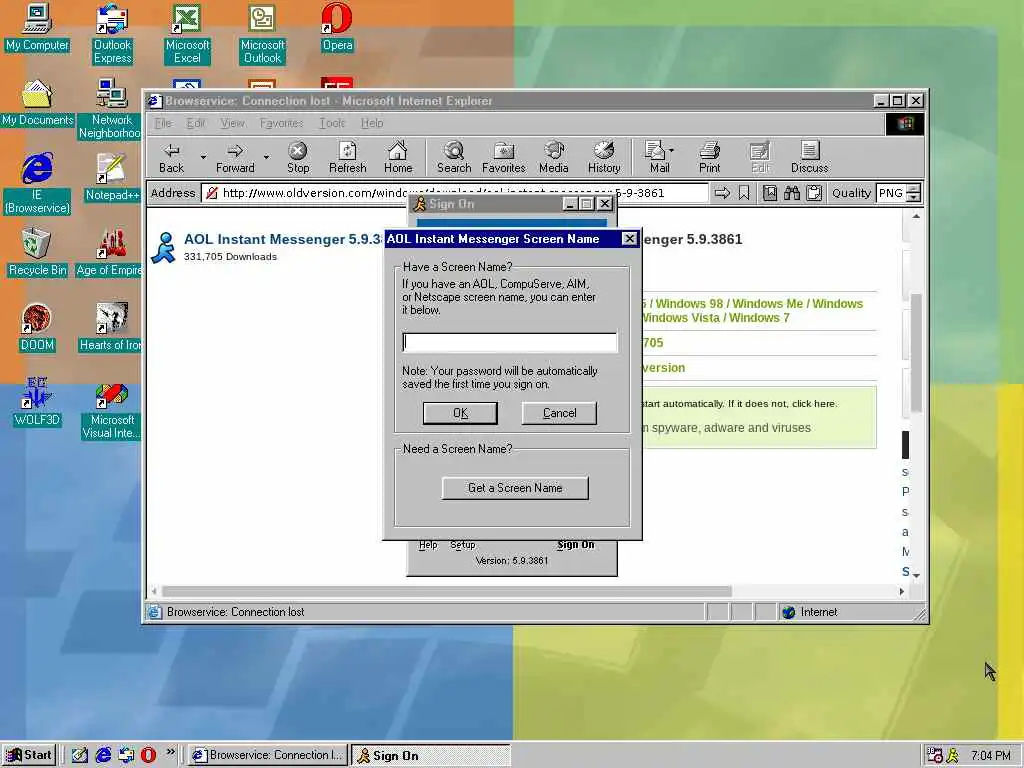Open Edit menu in Internet Explorer
The width and height of the screenshot is (1024, 768).
coord(195,123)
